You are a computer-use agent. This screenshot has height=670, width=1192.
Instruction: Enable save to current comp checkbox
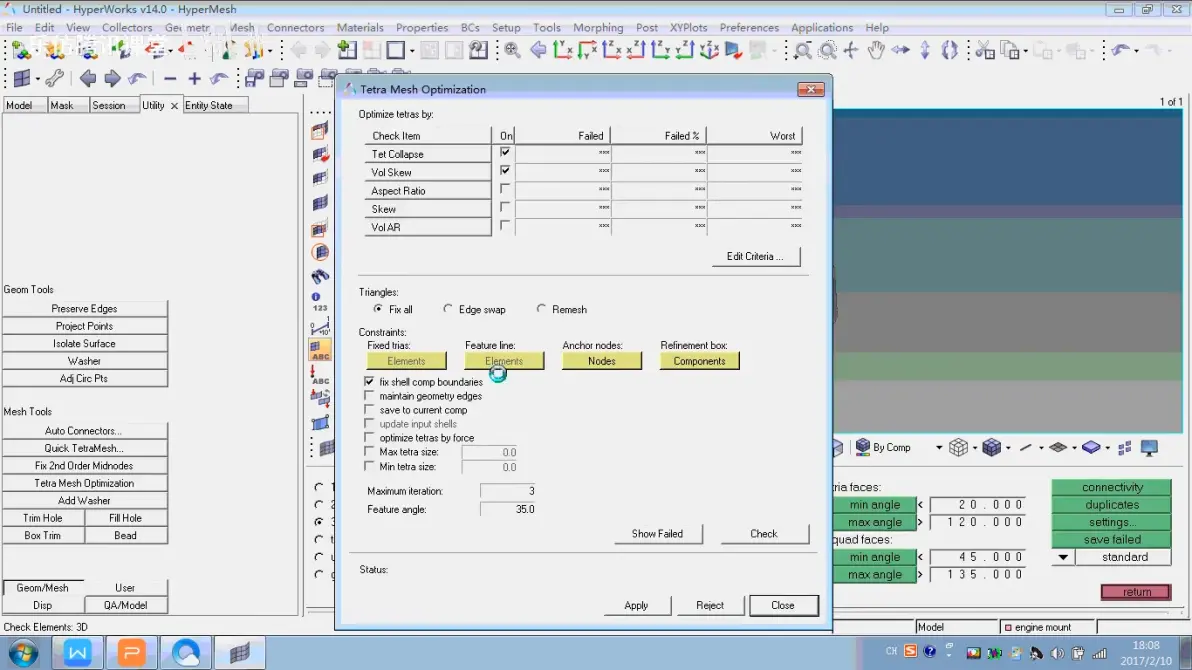pos(369,409)
